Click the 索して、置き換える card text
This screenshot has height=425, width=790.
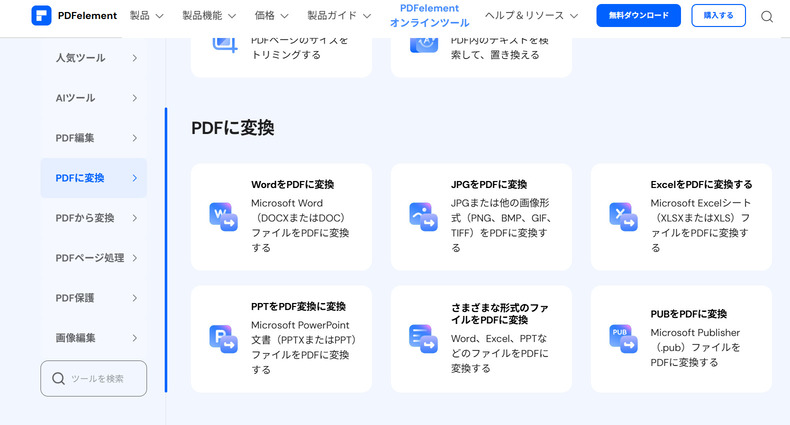tap(495, 55)
